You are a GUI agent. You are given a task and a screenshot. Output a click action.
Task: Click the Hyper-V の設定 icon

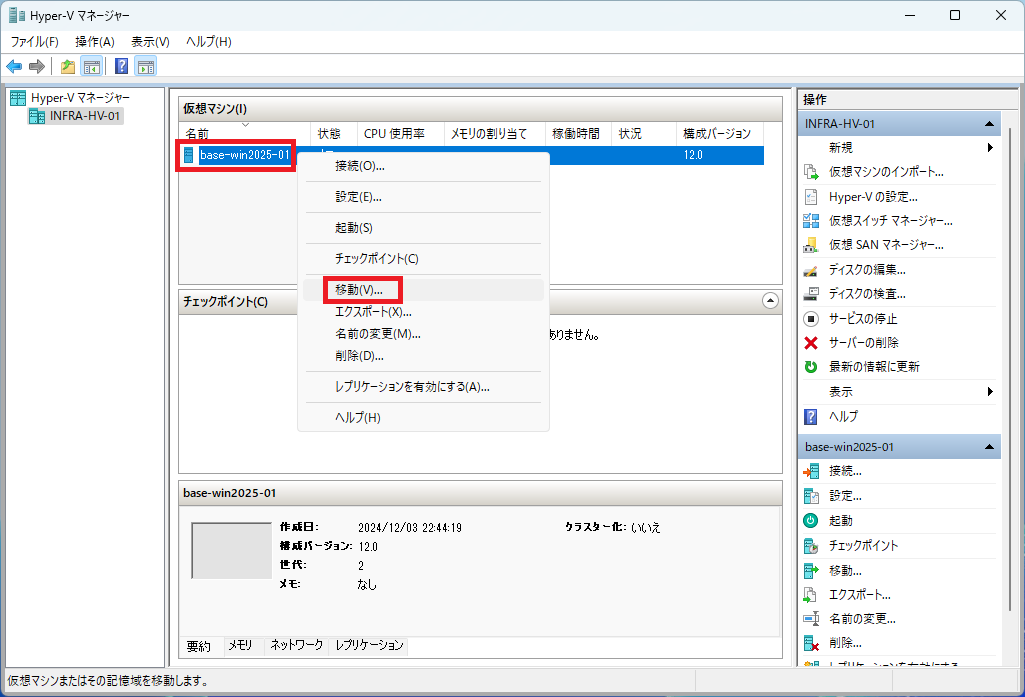pos(811,197)
